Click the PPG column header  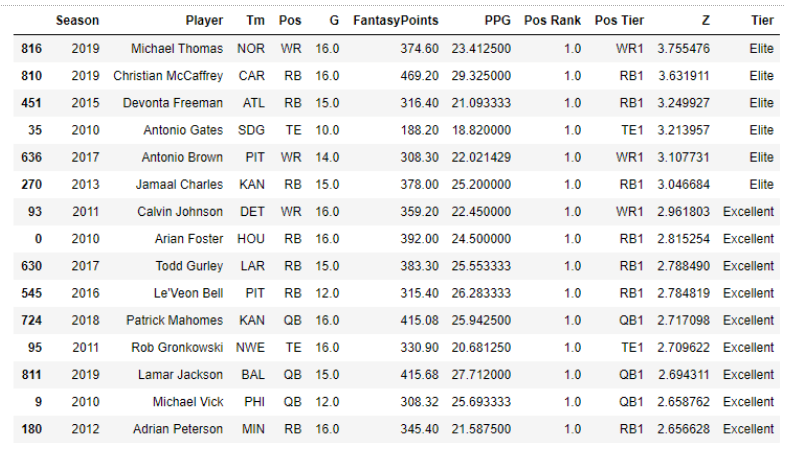click(497, 21)
